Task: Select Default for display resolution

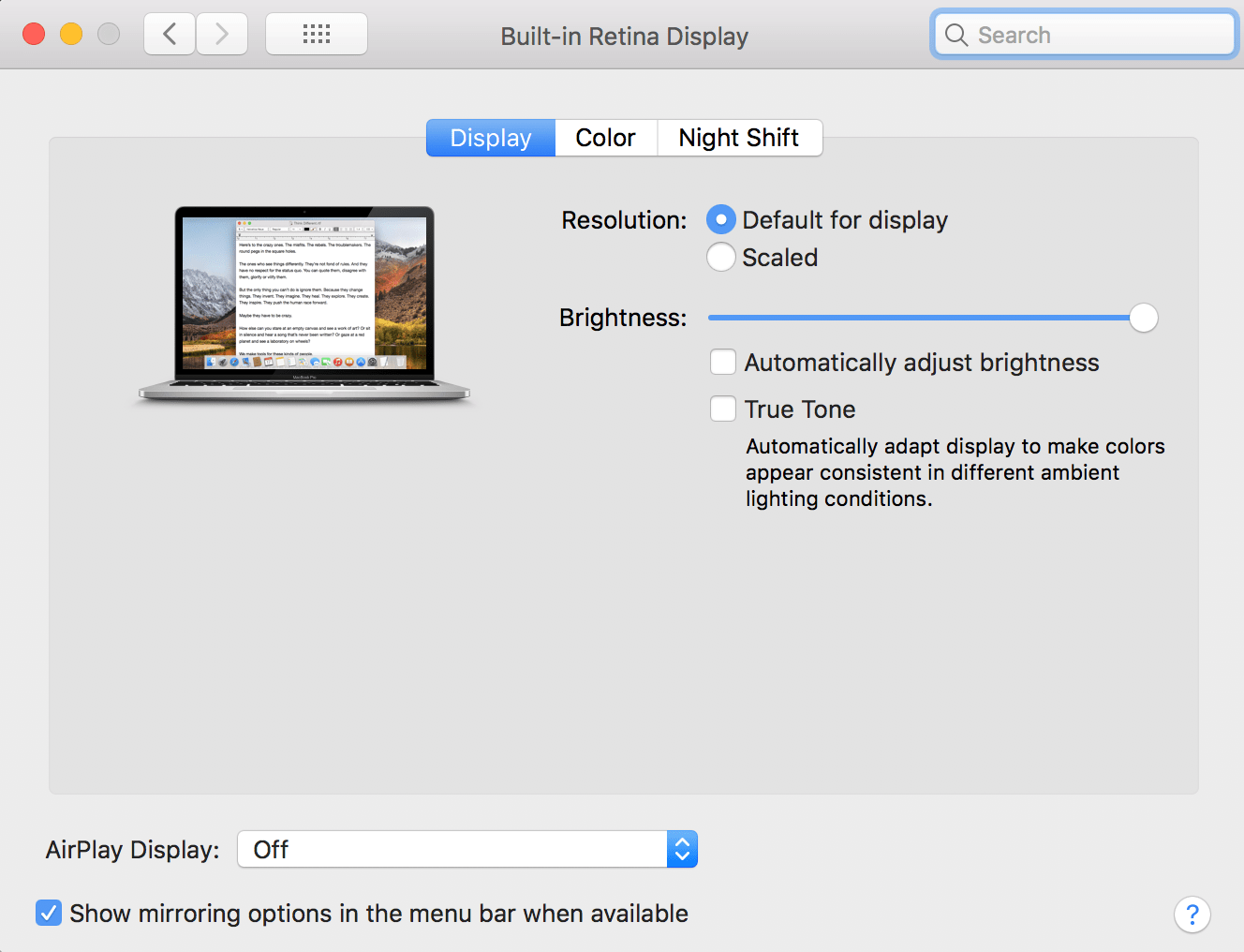Action: click(720, 219)
